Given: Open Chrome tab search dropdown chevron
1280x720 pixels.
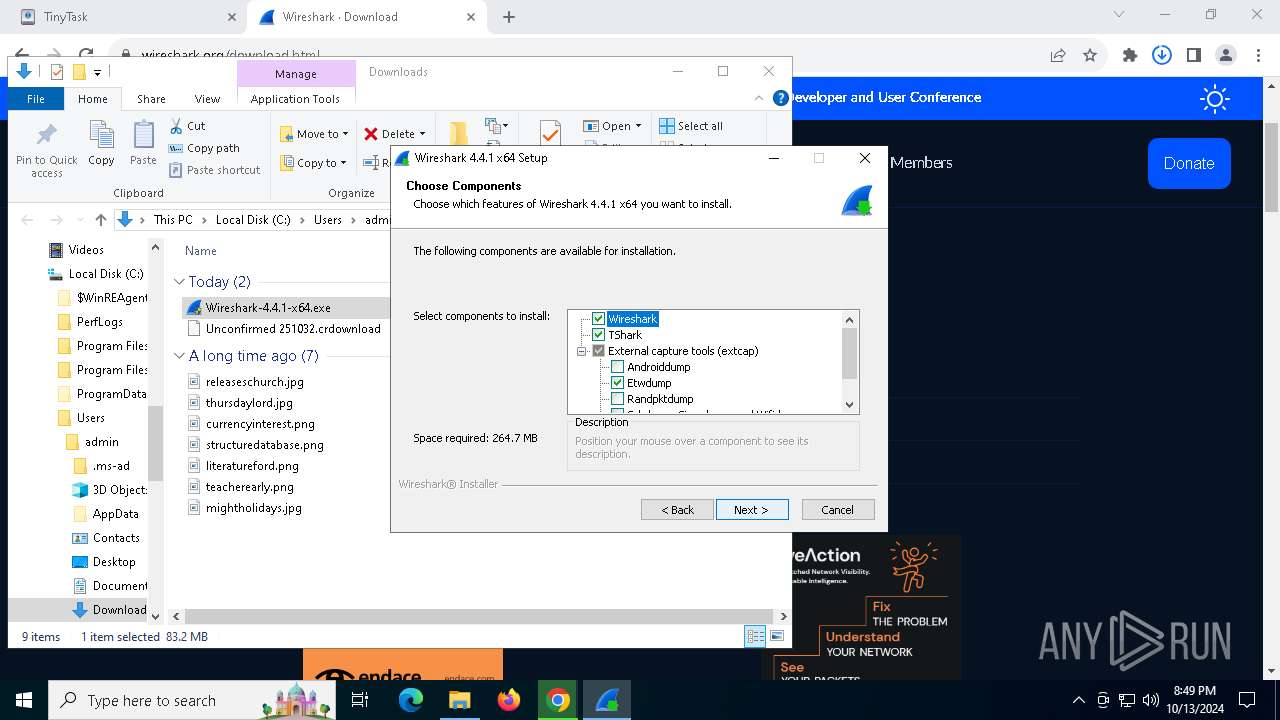Looking at the screenshot, I should (x=1119, y=15).
